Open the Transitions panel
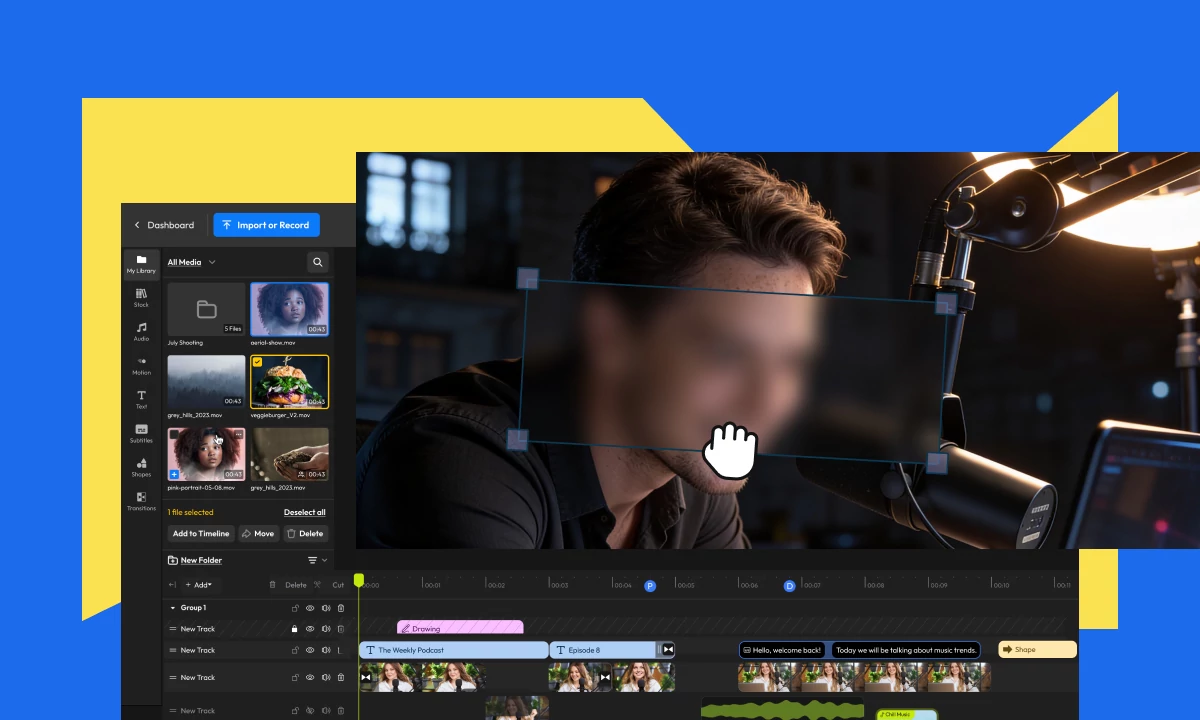Viewport: 1200px width, 720px height. [x=141, y=501]
